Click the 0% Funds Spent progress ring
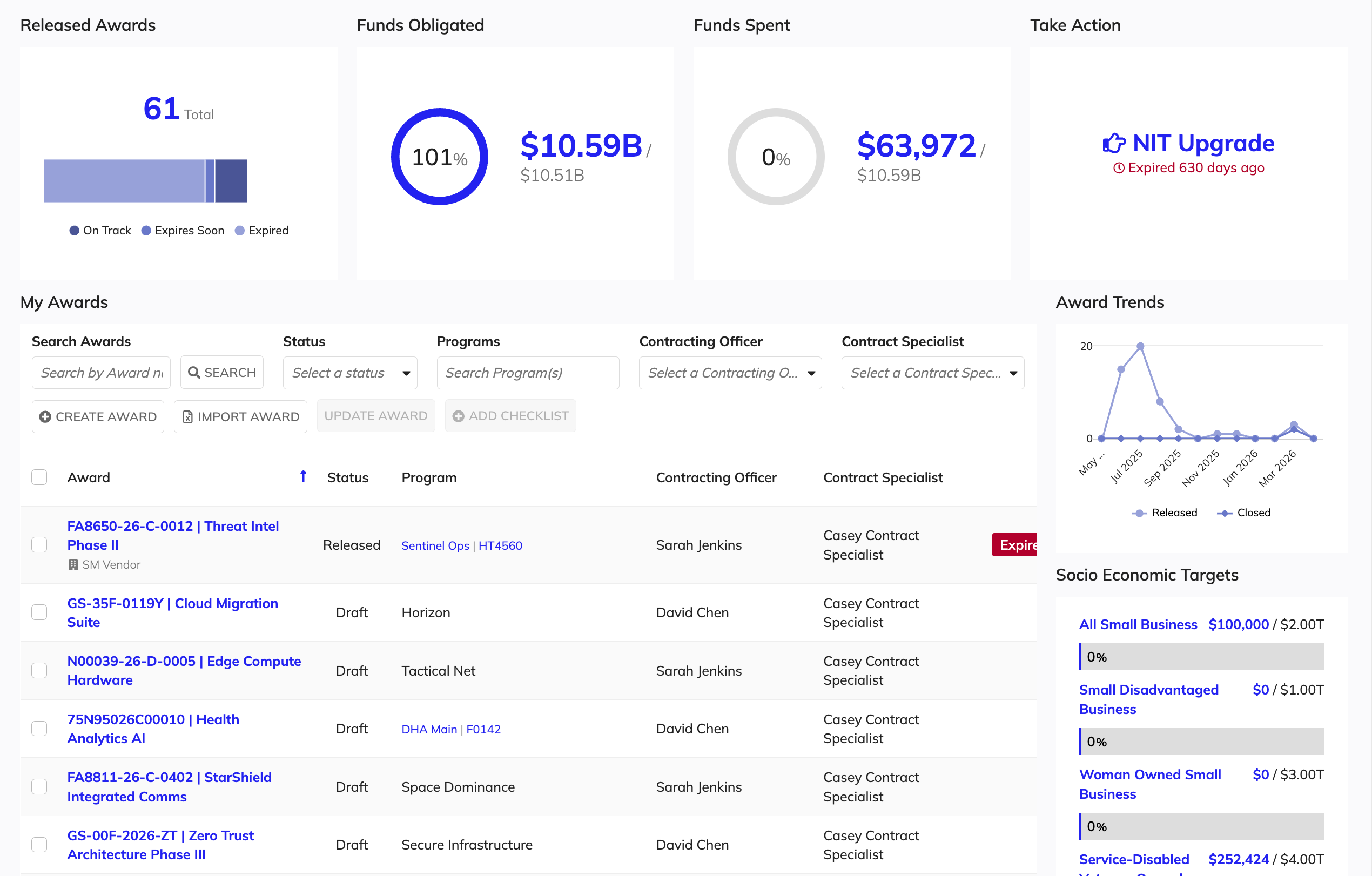1372x876 pixels. 776,157
